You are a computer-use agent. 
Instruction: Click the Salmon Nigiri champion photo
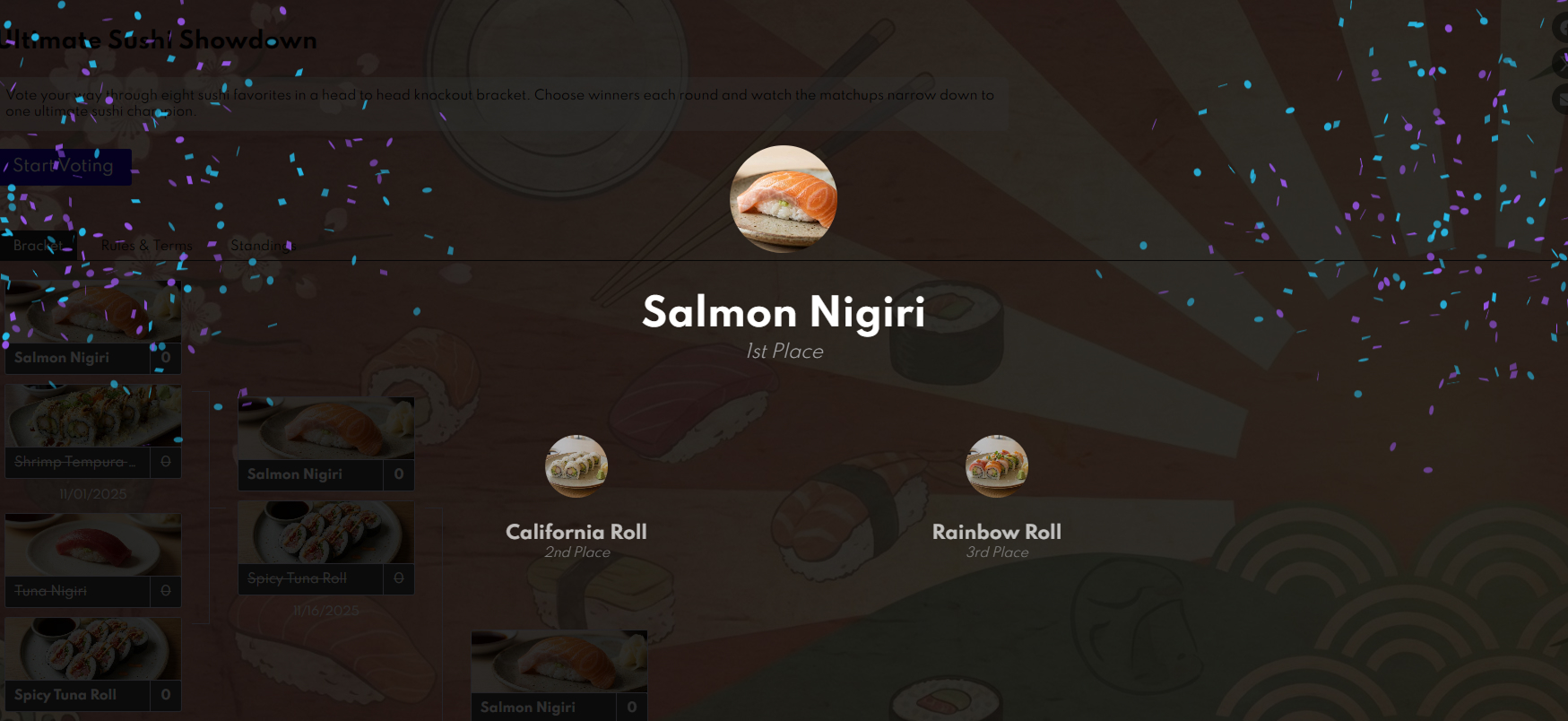pos(784,199)
